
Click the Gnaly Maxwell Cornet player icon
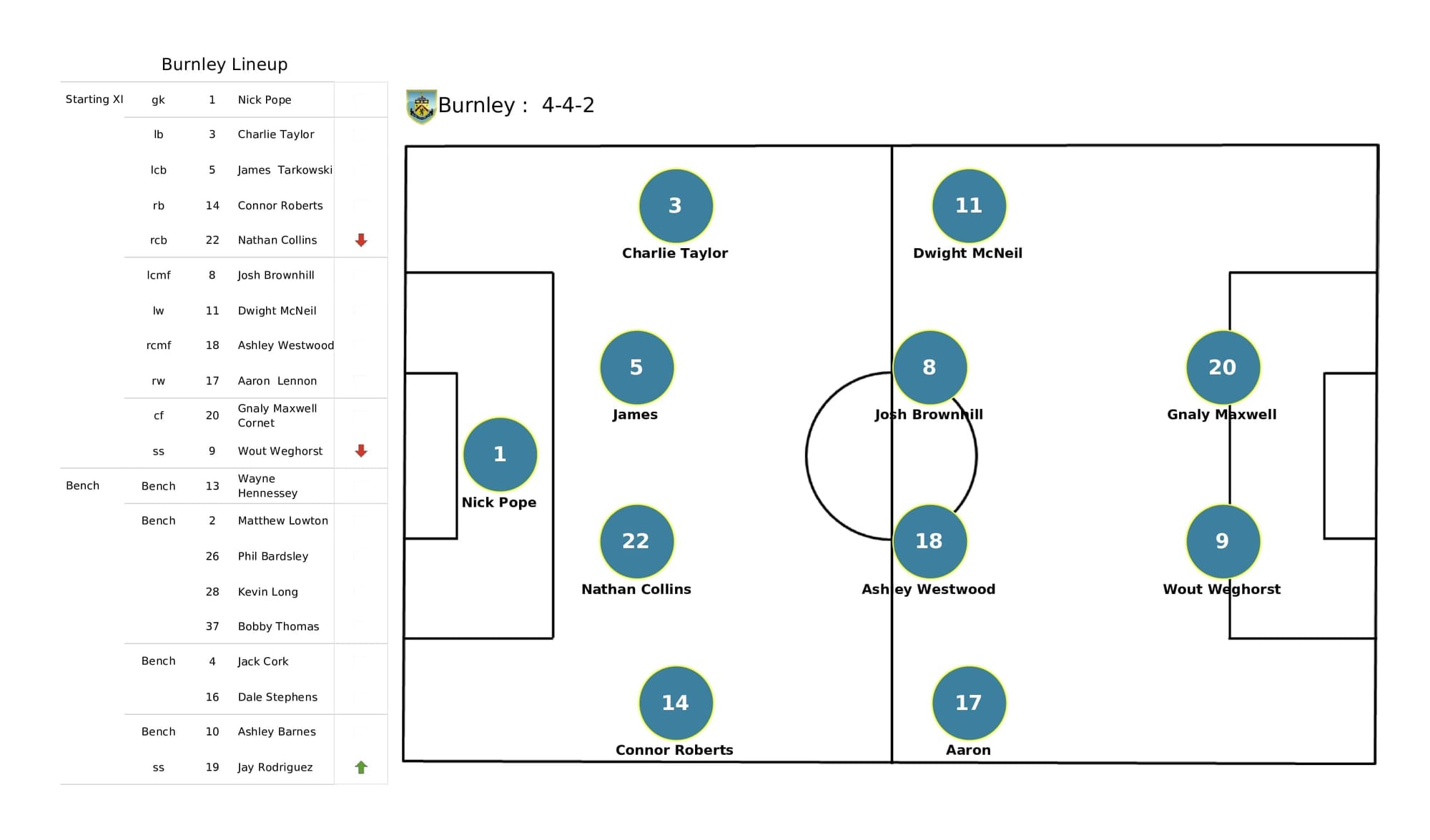pos(1222,370)
